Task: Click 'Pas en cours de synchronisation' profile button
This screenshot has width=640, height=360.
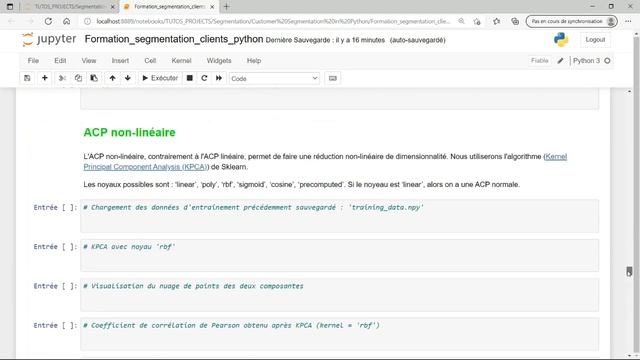Action: pyautogui.click(x=572, y=21)
